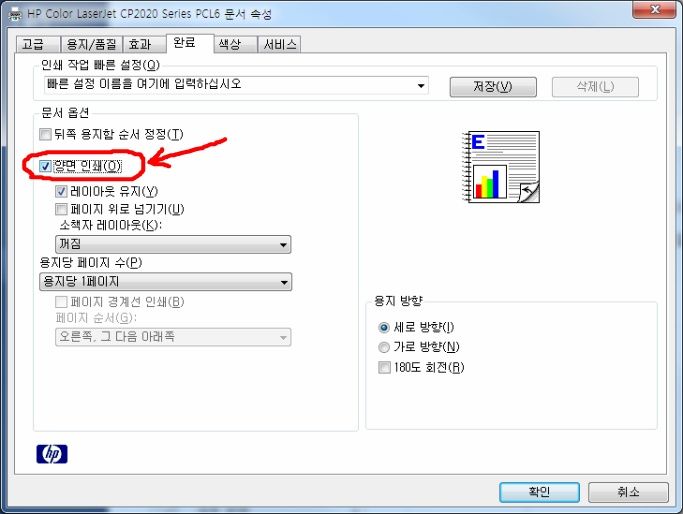Viewport: 683px width, 514px height.
Task: Open the 색상 tab
Action: (235, 44)
